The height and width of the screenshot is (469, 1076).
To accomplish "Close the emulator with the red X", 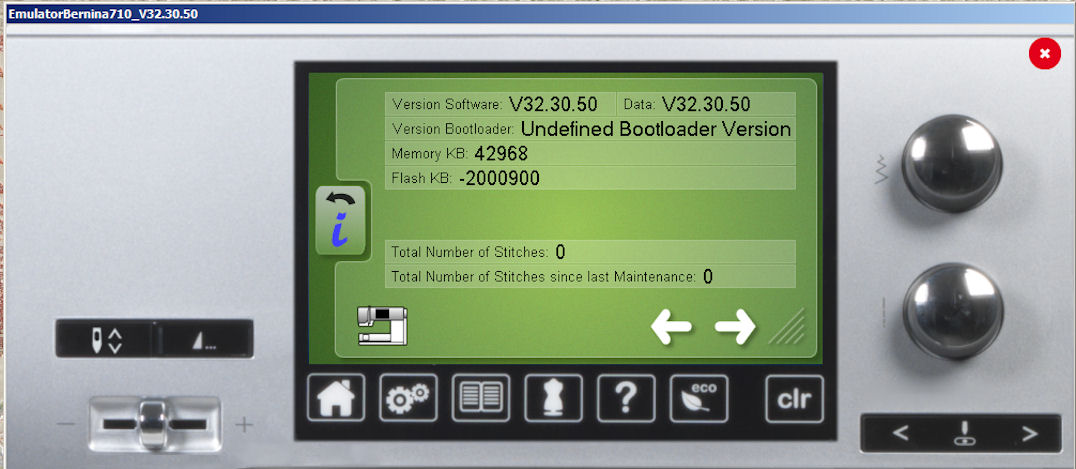I will [1044, 54].
